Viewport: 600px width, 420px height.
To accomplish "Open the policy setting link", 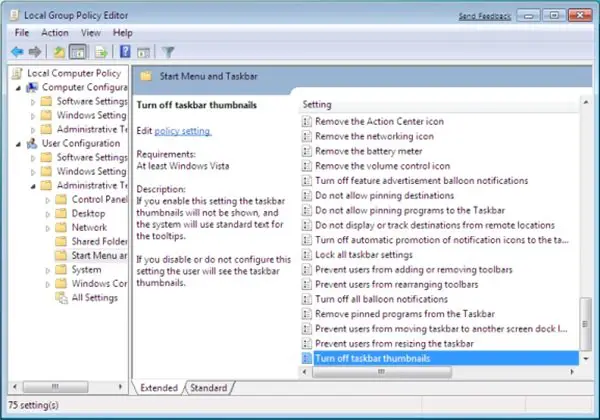I will pos(183,131).
